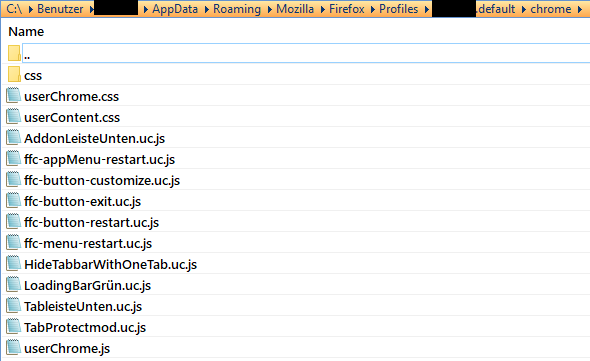Select the ffc-button-restart.uc.js file name
590x361 pixels.
[91, 222]
